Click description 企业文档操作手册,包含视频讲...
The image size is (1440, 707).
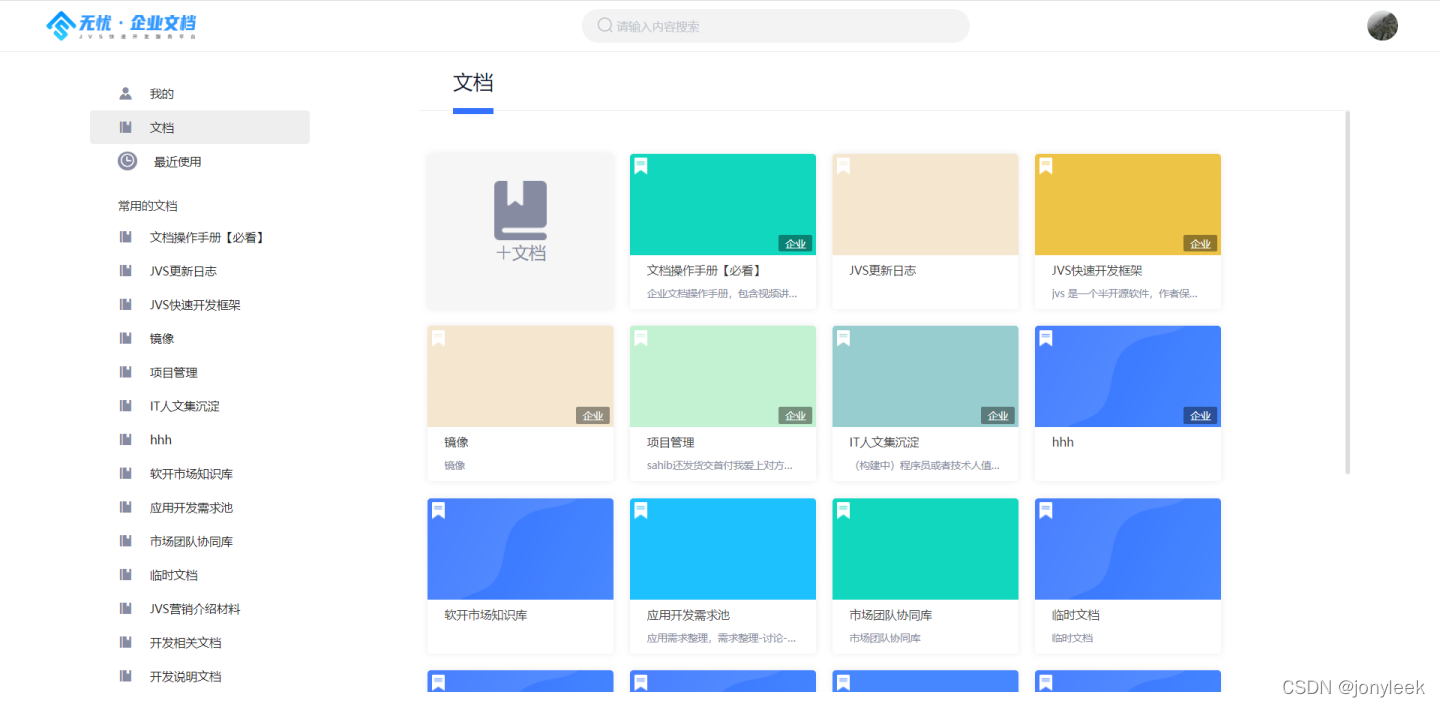[722, 293]
